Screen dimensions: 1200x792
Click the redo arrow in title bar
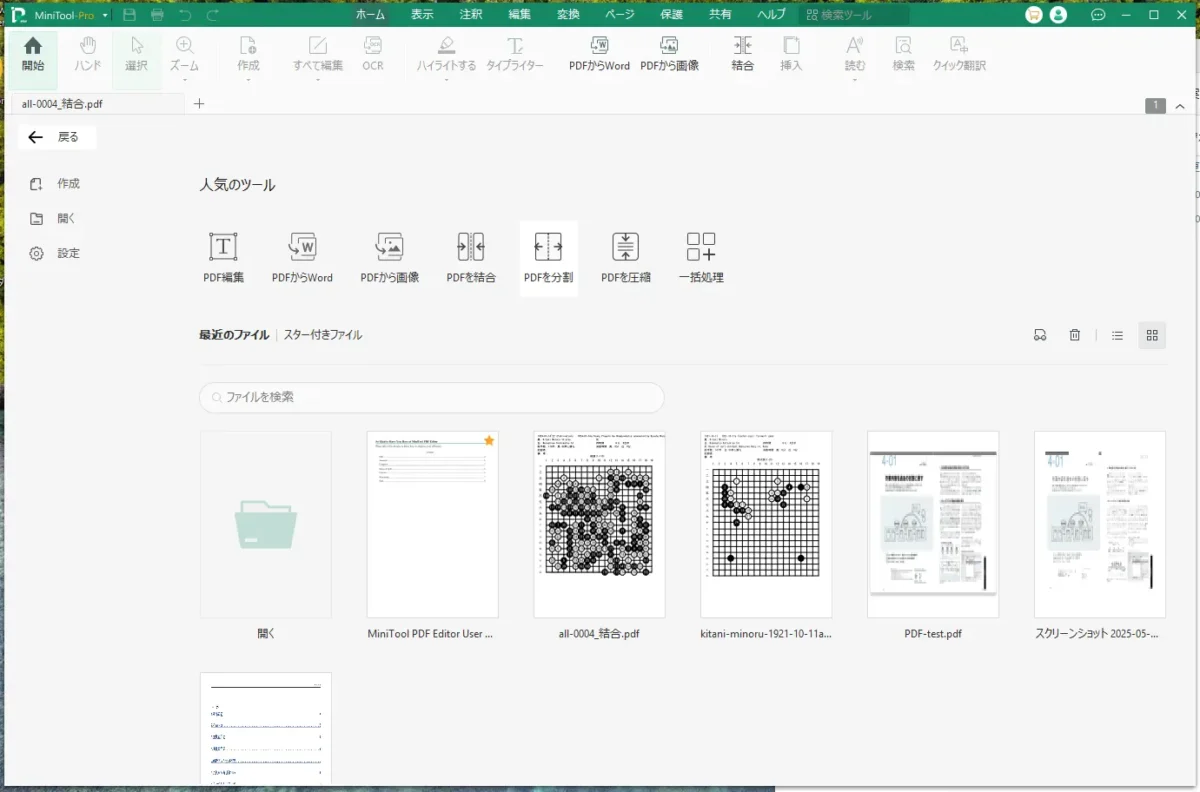(x=213, y=15)
